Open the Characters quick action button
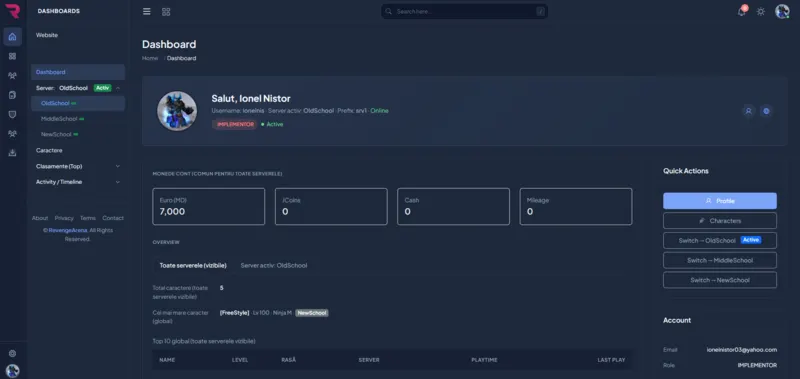This screenshot has width=800, height=379. click(x=720, y=221)
